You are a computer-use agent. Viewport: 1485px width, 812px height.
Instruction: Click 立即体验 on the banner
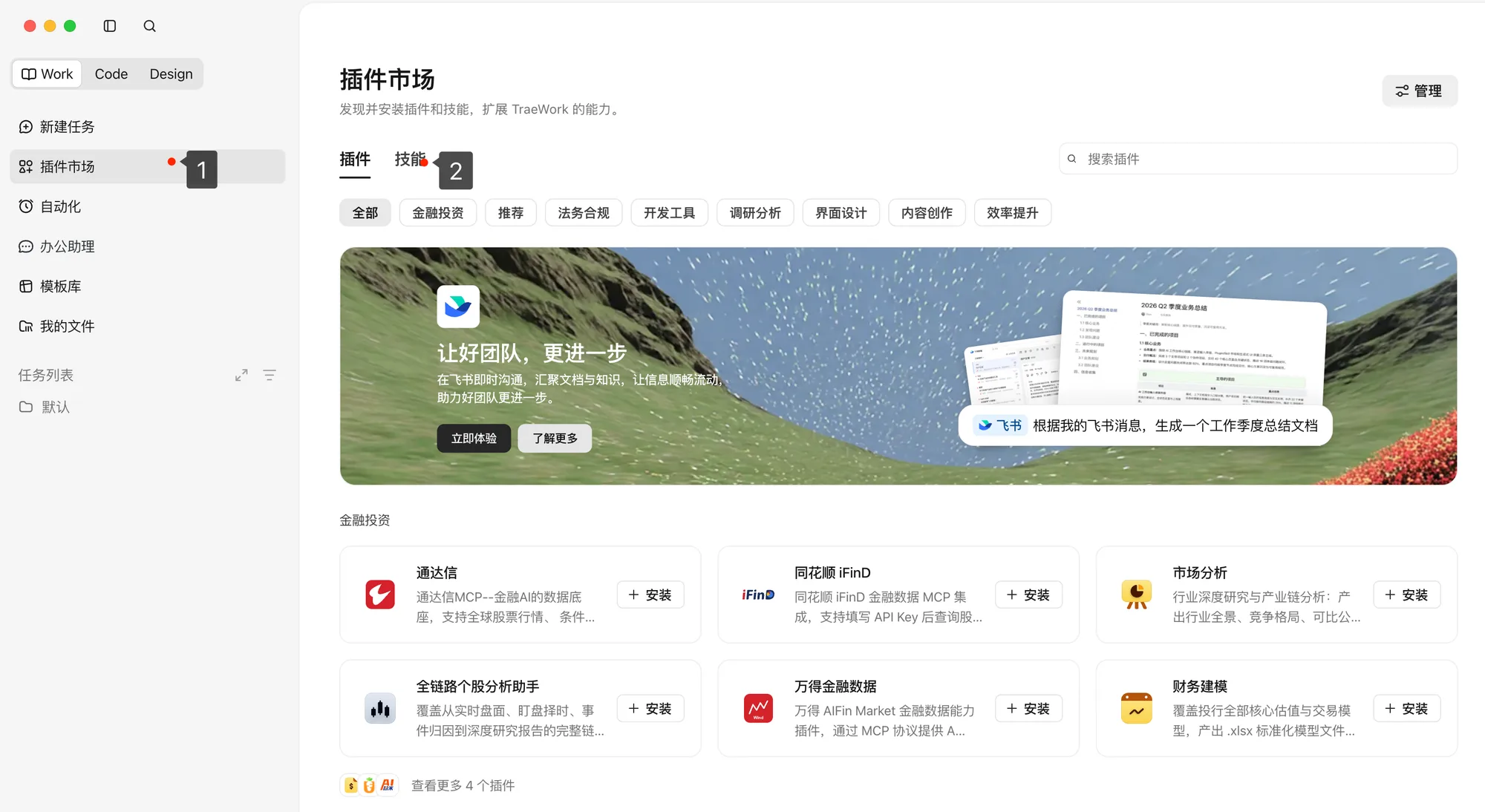474,439
